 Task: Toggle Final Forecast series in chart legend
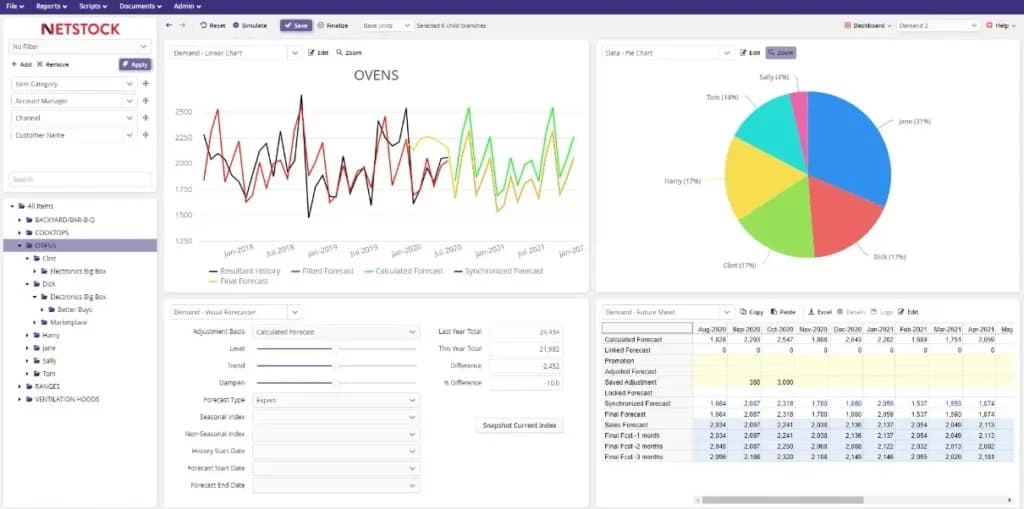[238, 281]
